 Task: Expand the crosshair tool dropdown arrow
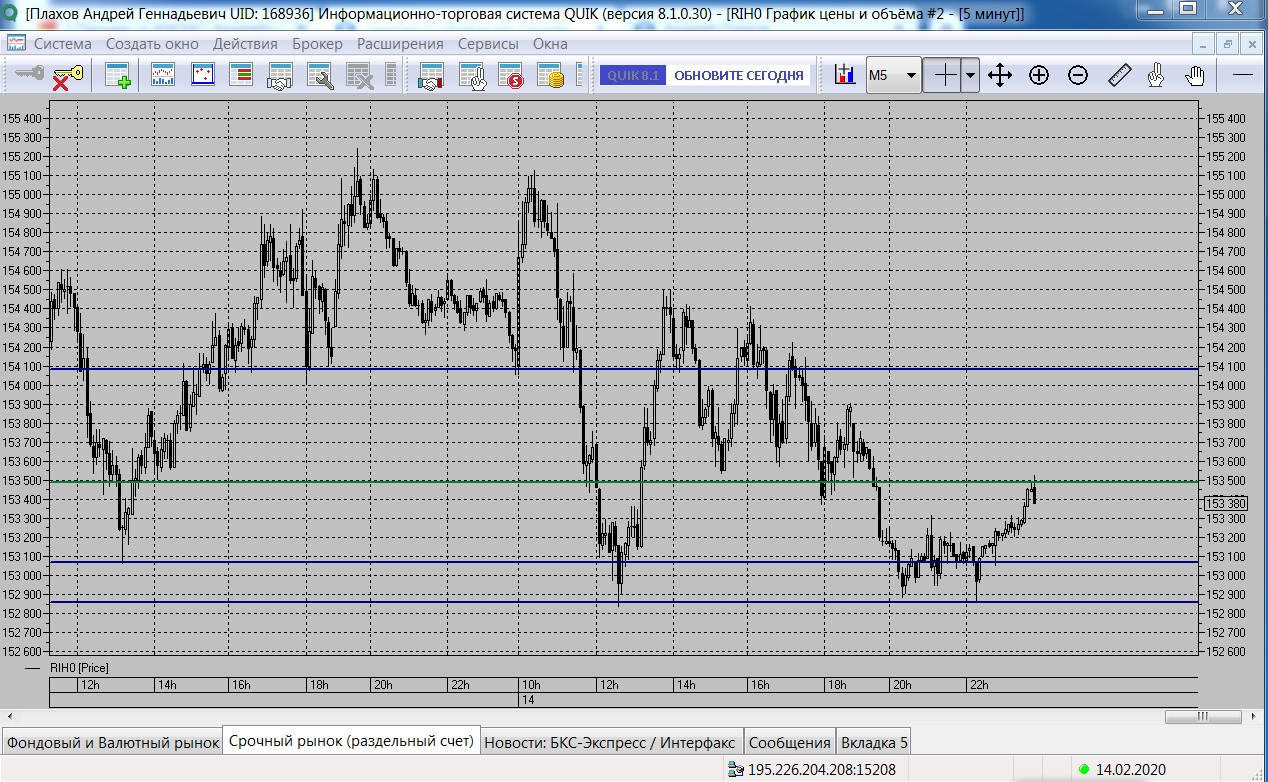pos(970,75)
